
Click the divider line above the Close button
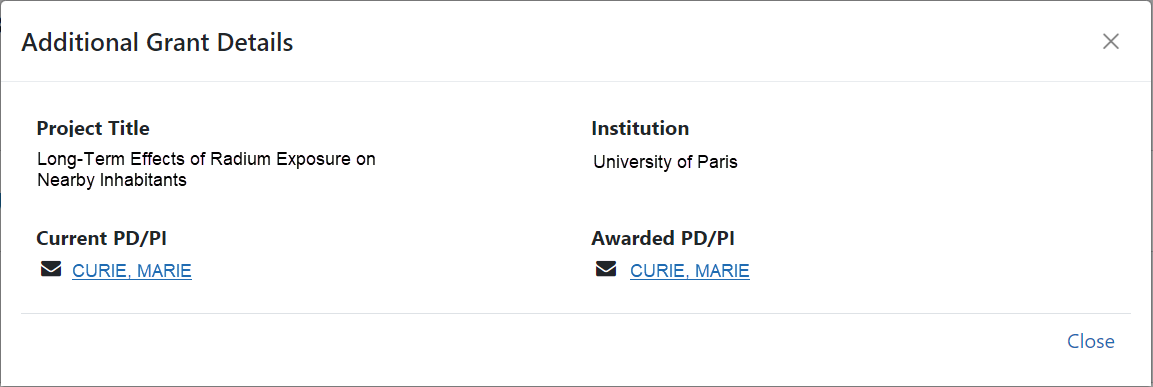[x=576, y=313]
